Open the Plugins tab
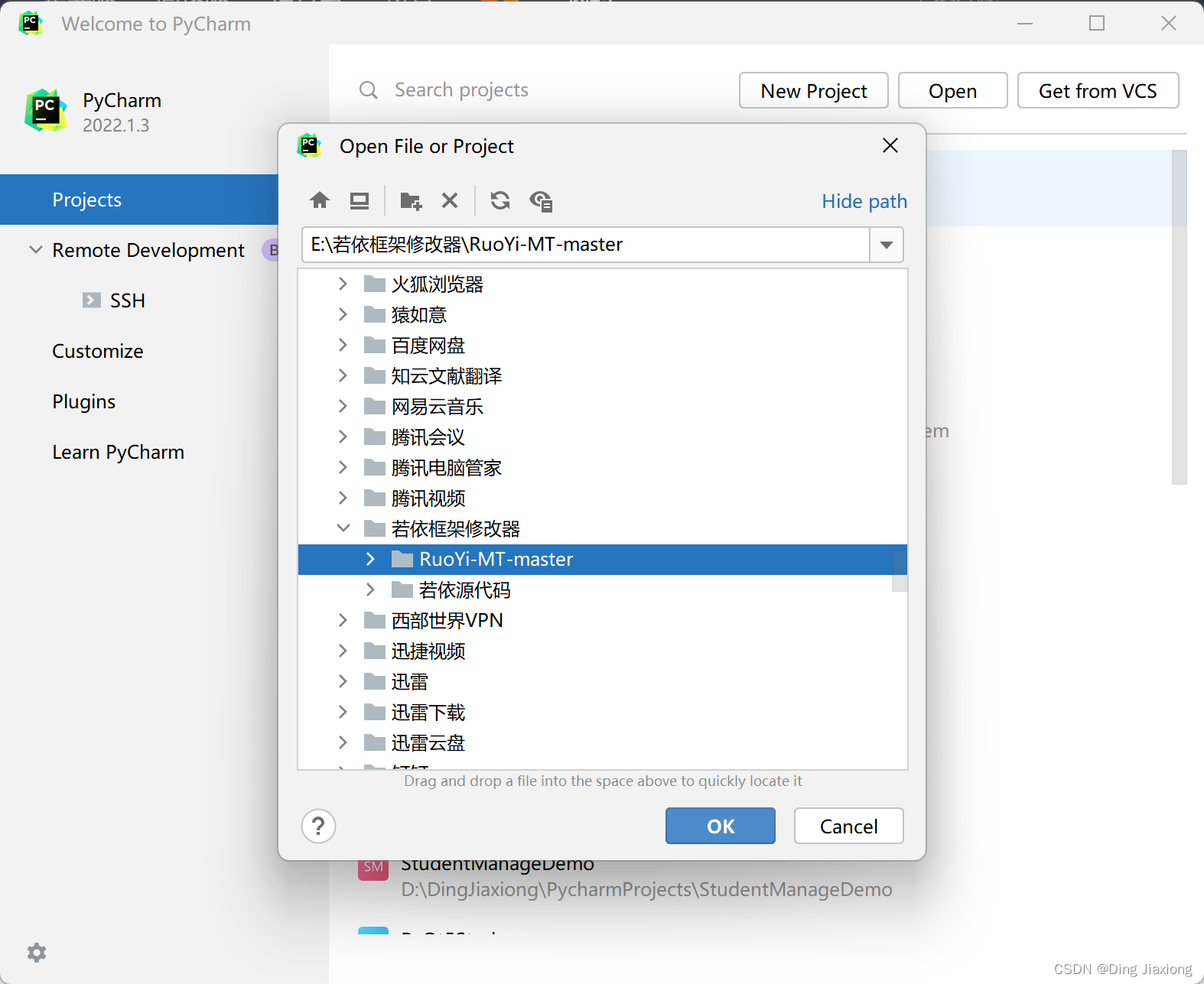1204x984 pixels. coord(84,401)
